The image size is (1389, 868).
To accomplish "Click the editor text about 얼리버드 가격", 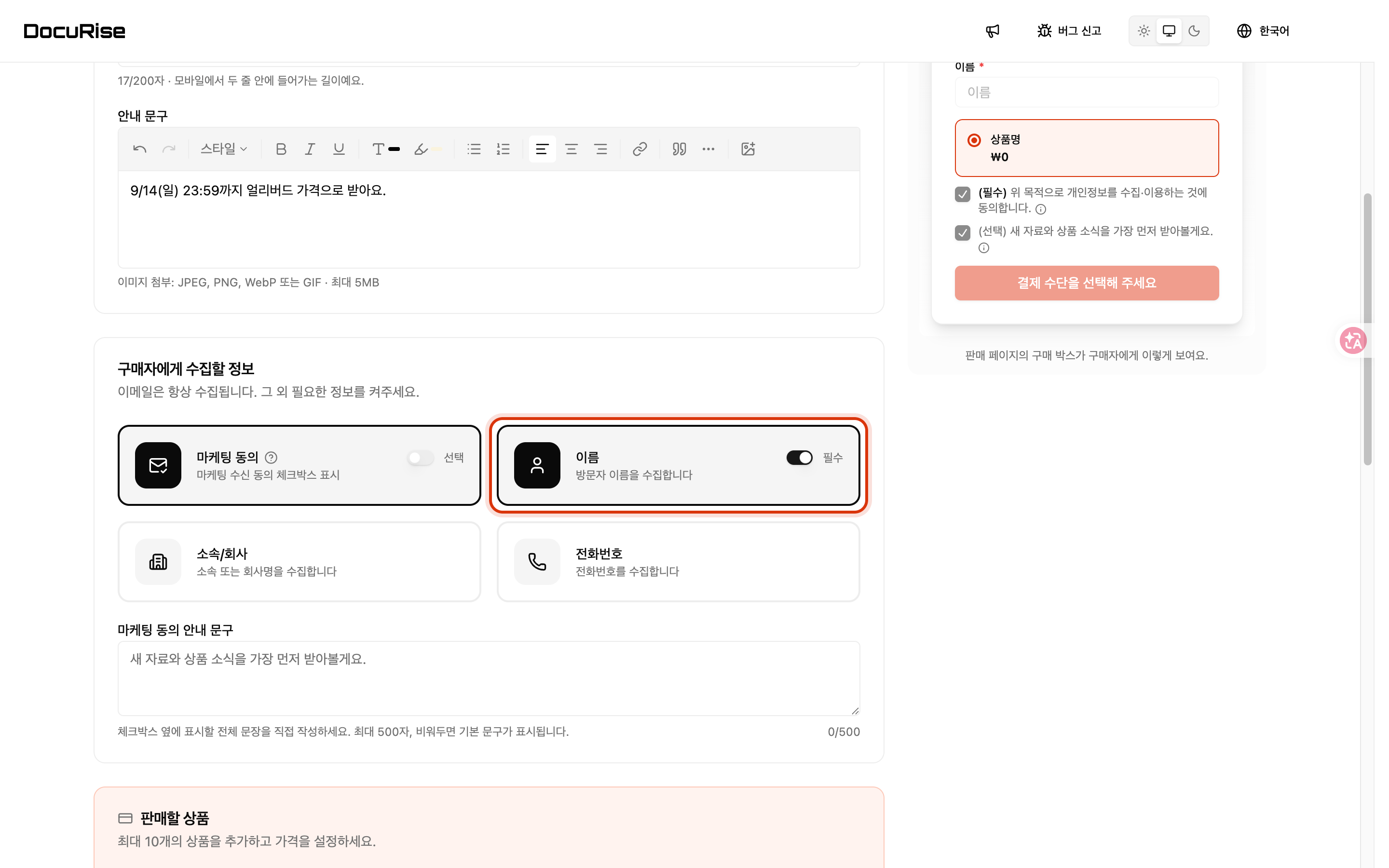I will click(x=258, y=190).
